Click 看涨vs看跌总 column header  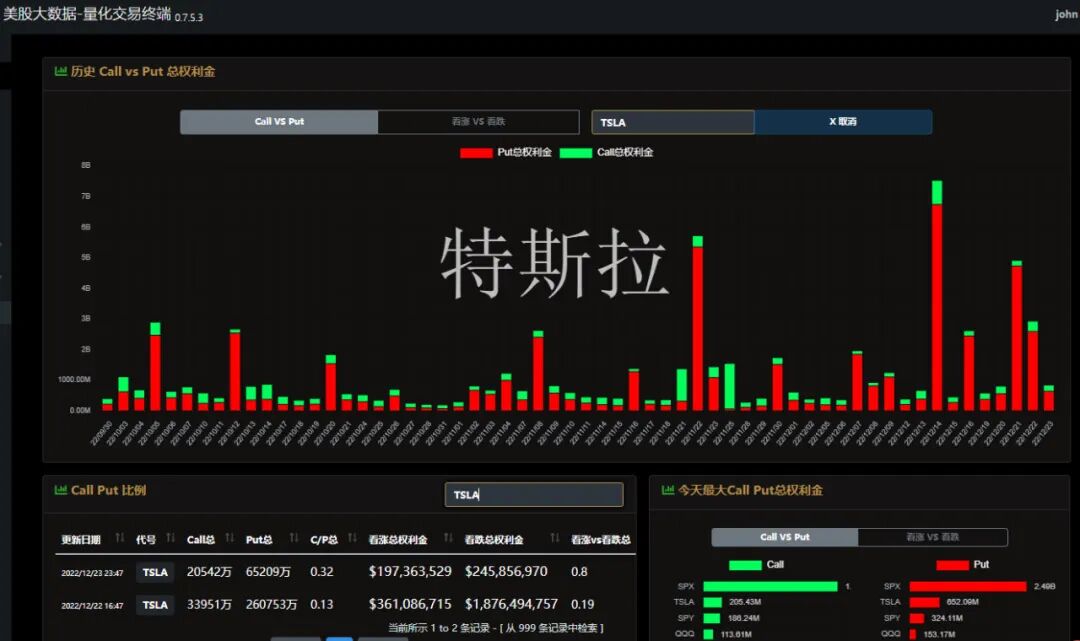point(601,539)
